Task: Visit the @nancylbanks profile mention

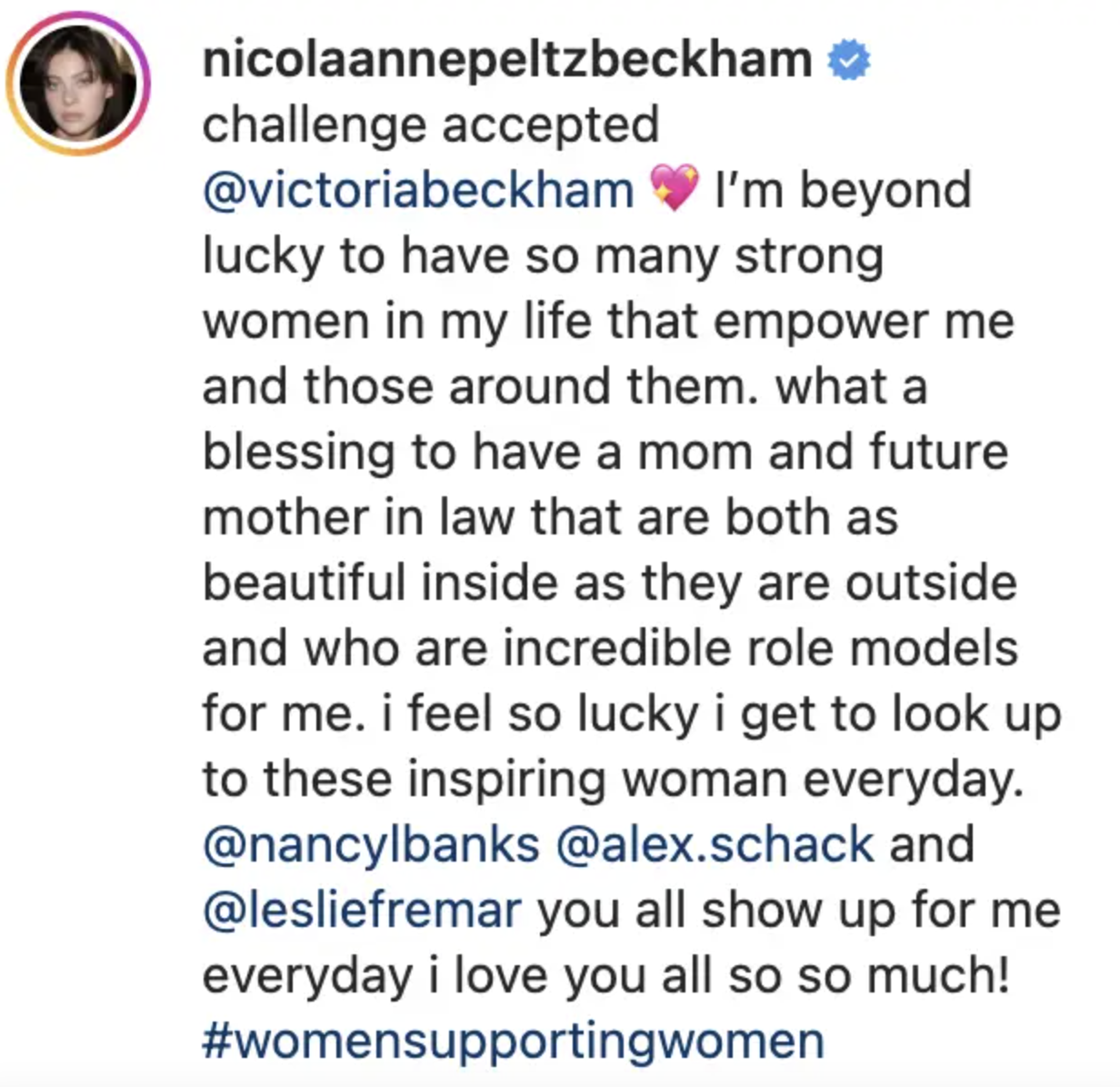Action: point(371,845)
